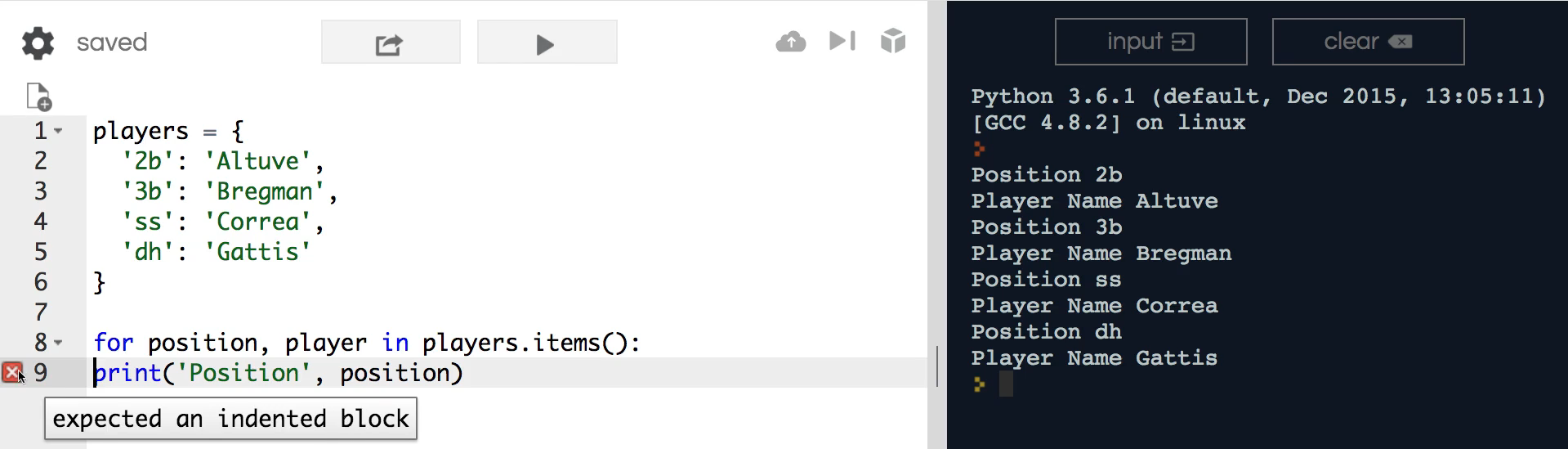
Task: Click the cloud upload icon
Action: (x=790, y=41)
